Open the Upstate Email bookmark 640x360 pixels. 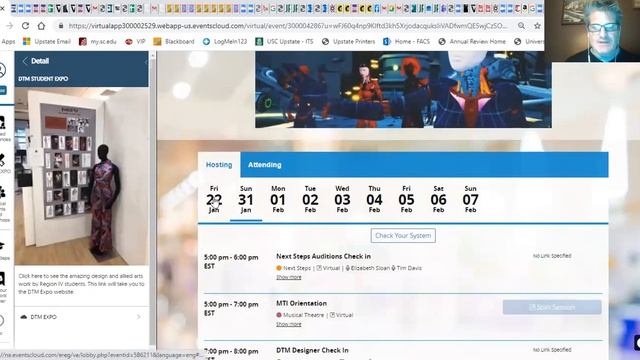[x=47, y=41]
